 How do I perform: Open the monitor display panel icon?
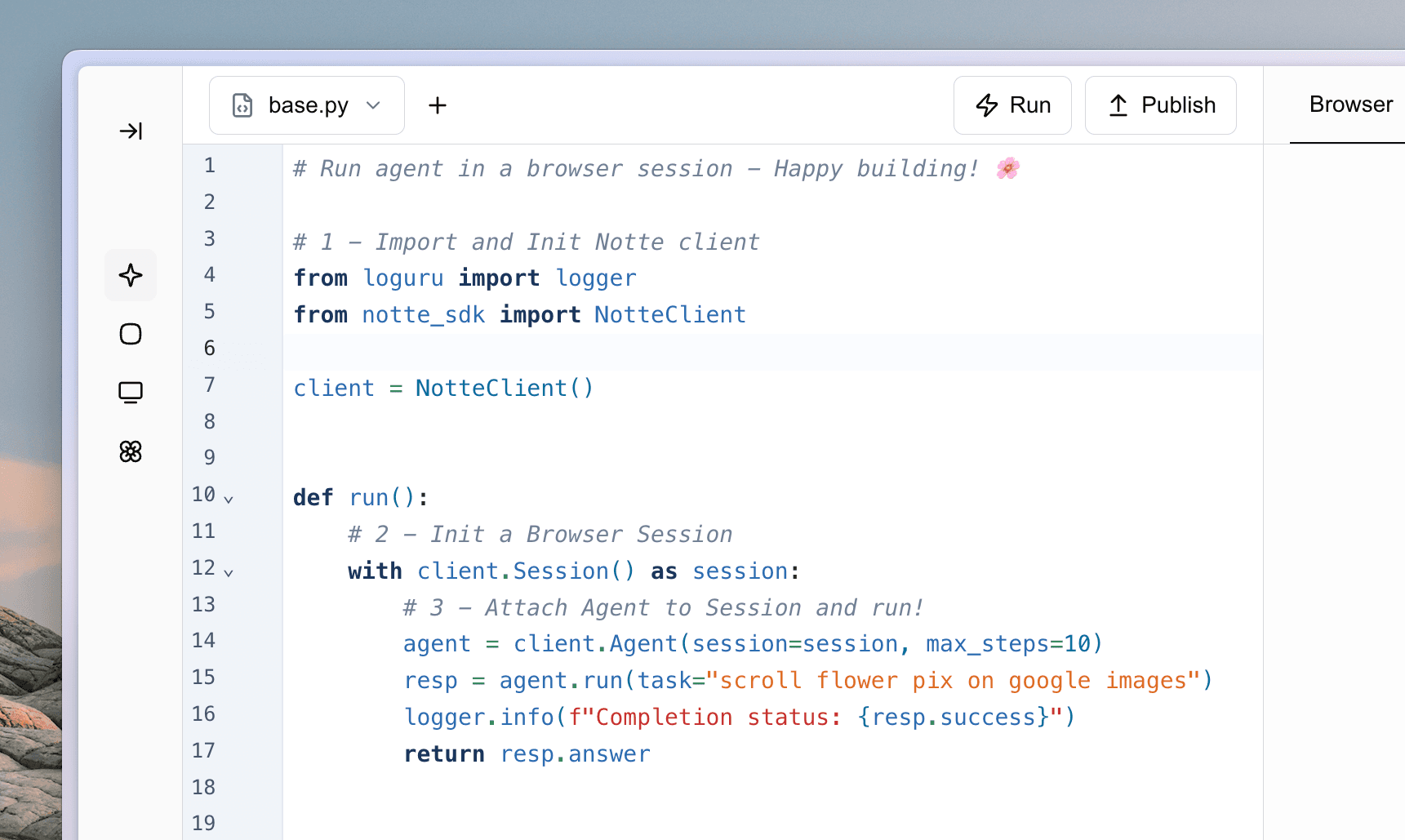tap(131, 393)
